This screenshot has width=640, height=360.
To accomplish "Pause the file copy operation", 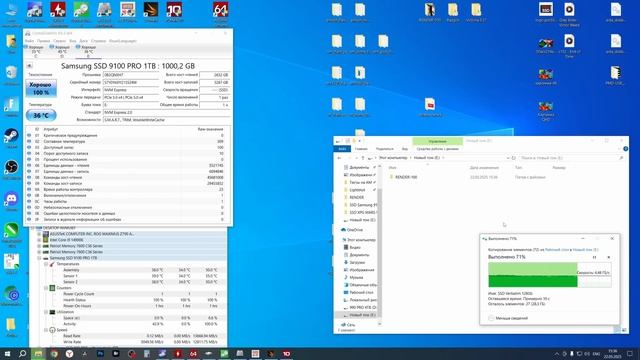I will coord(594,257).
